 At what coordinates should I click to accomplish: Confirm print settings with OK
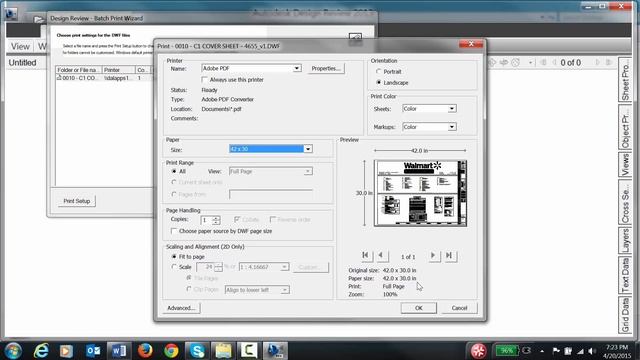click(x=419, y=308)
